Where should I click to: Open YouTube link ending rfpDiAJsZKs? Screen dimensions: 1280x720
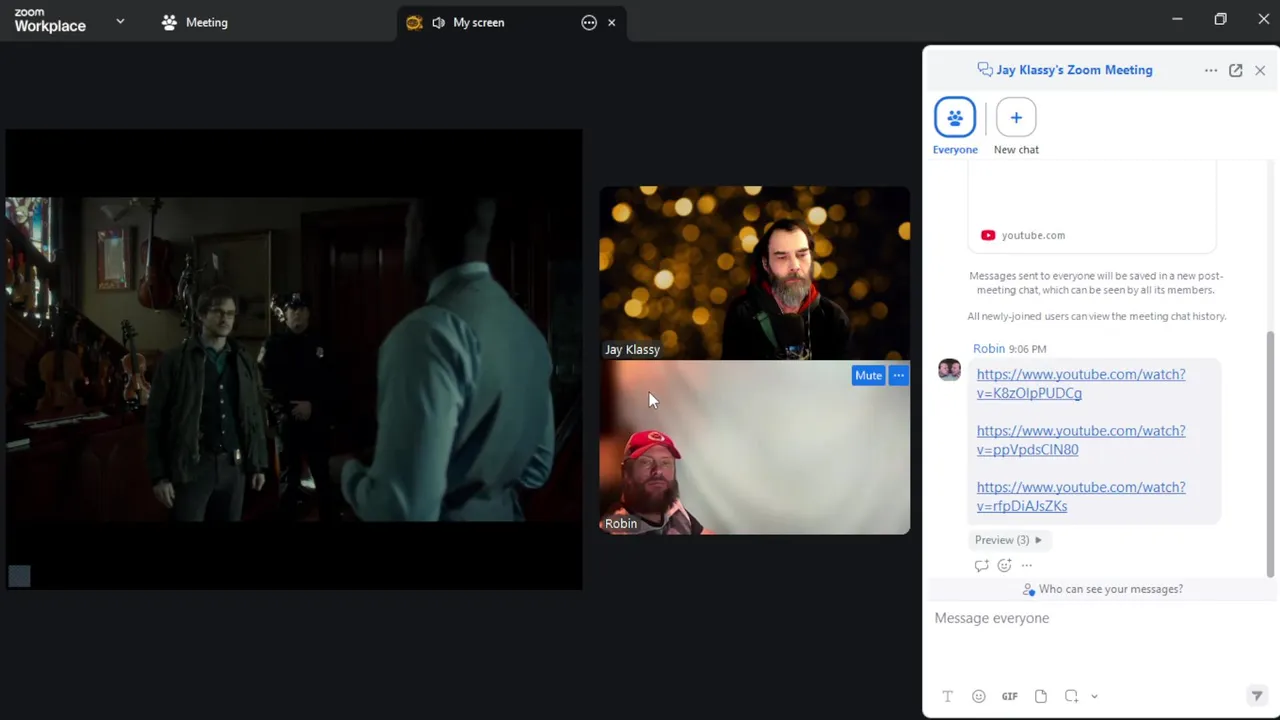coord(1081,496)
